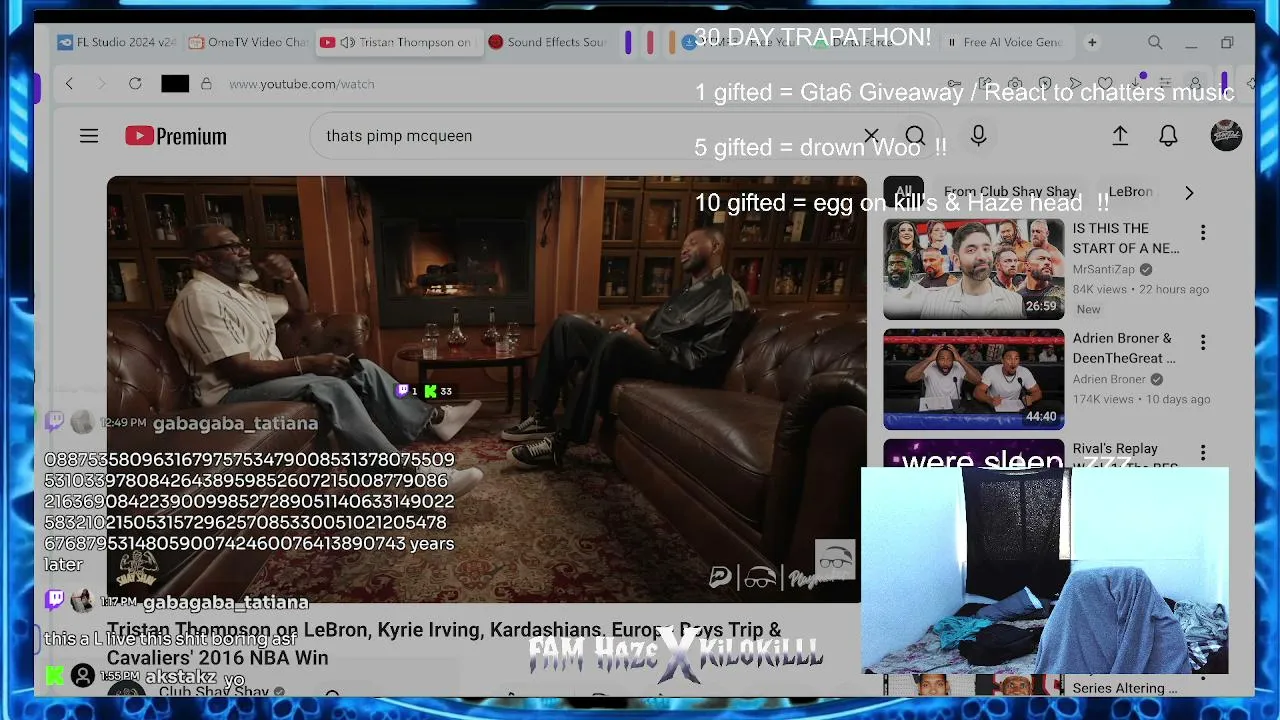Go back with the browser back arrow
The height and width of the screenshot is (720, 1280).
(69, 84)
